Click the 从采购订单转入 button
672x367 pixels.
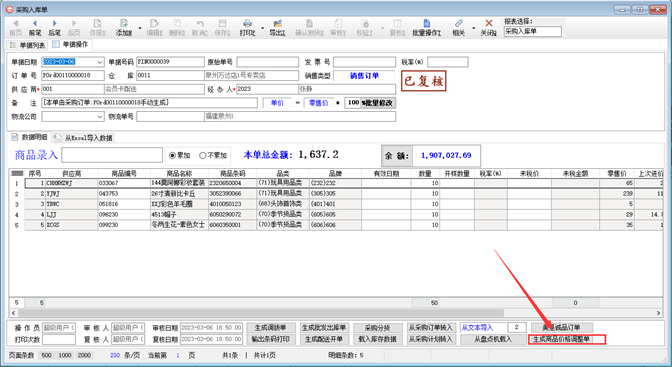431,328
